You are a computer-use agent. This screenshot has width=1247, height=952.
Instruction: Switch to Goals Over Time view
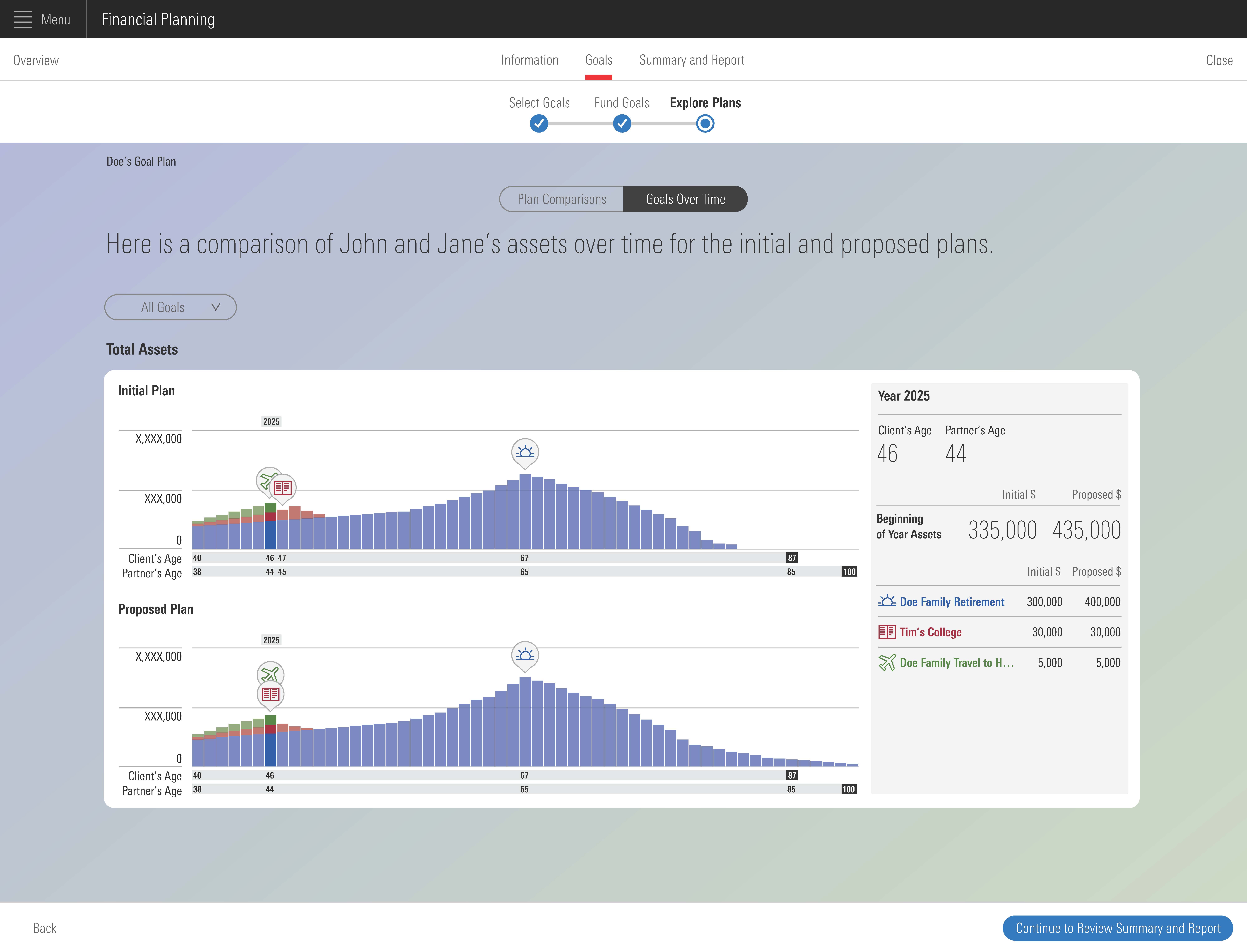(686, 199)
